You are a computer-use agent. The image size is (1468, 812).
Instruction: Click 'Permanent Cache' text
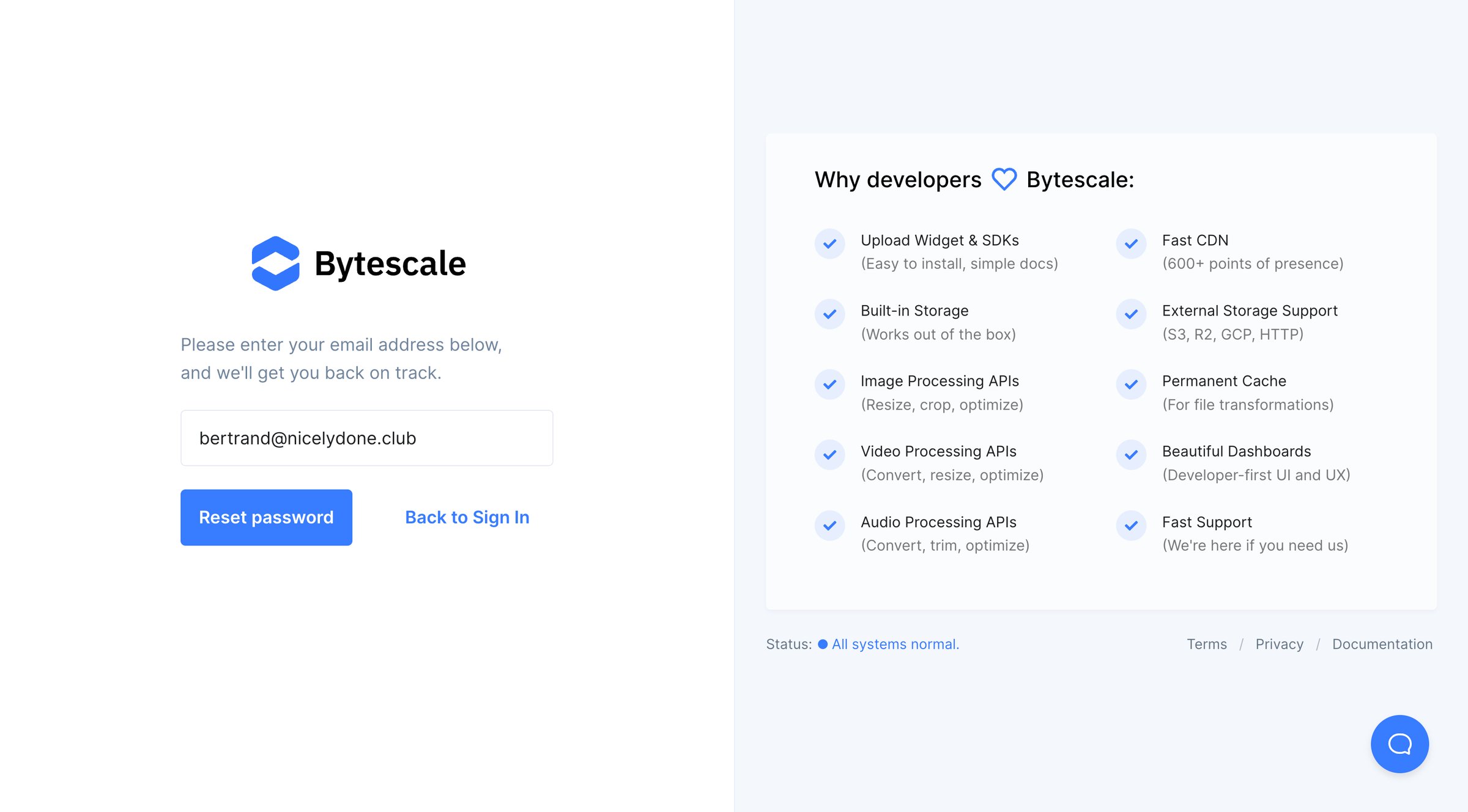coord(1224,381)
